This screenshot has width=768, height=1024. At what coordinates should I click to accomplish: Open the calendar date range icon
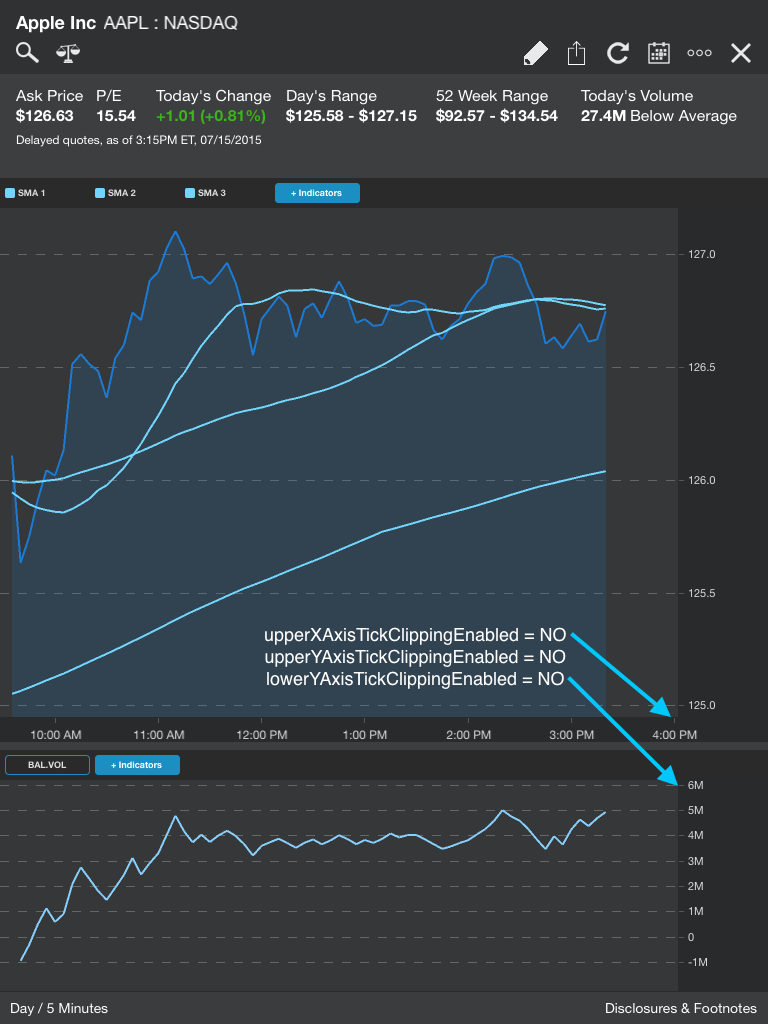click(x=658, y=53)
